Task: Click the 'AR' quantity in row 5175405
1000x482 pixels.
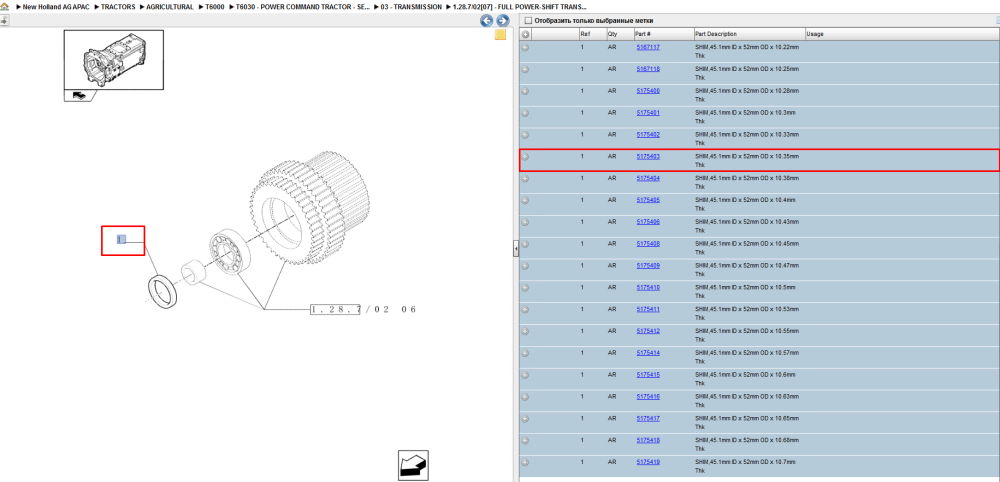Action: pyautogui.click(x=612, y=200)
